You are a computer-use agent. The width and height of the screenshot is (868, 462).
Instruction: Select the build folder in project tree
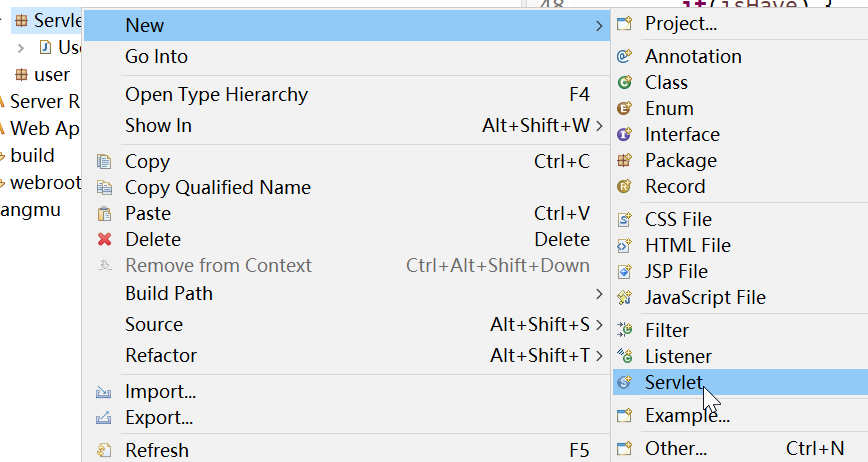pos(32,156)
